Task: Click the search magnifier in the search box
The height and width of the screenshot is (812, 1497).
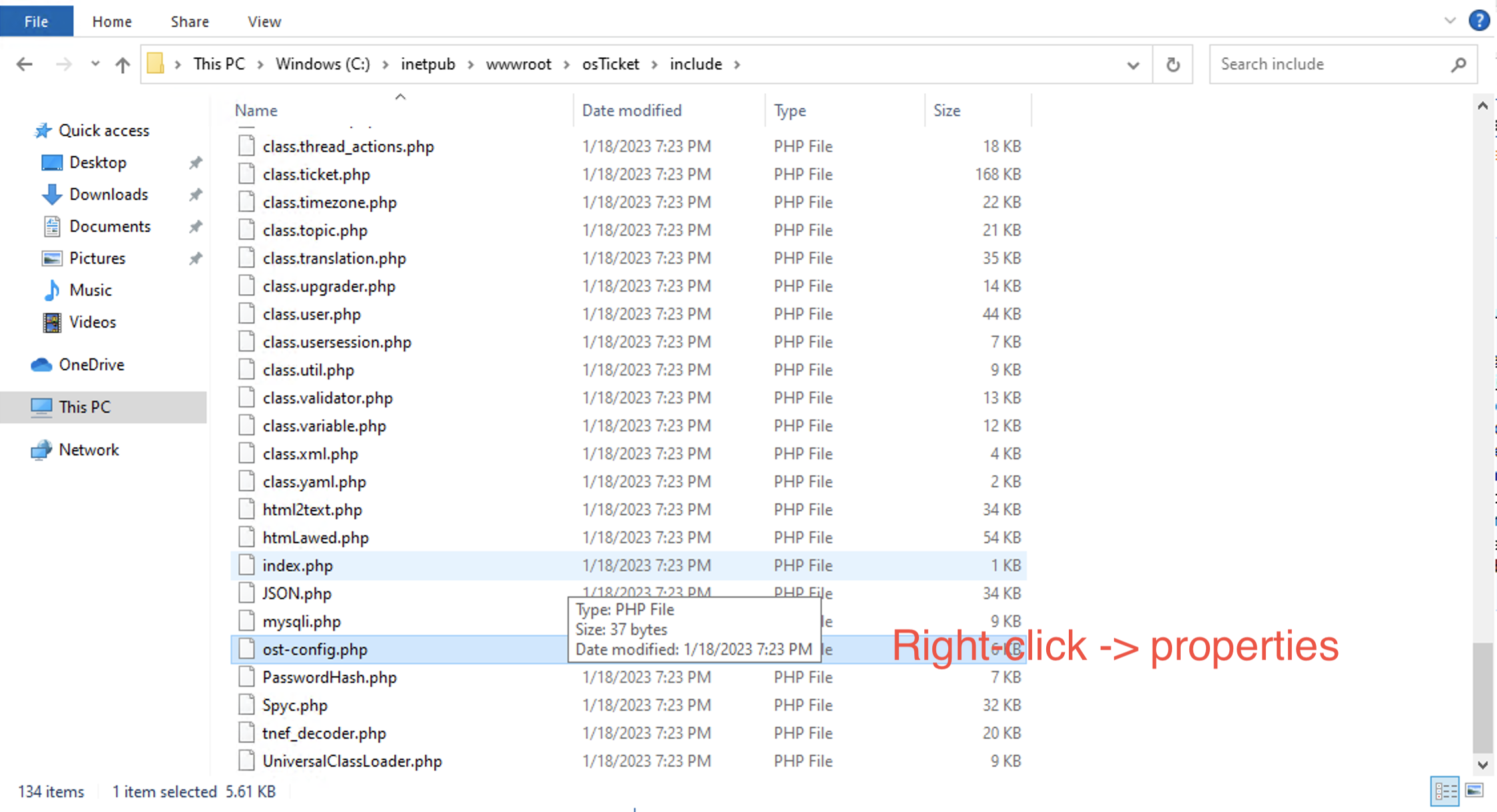Action: click(x=1458, y=64)
